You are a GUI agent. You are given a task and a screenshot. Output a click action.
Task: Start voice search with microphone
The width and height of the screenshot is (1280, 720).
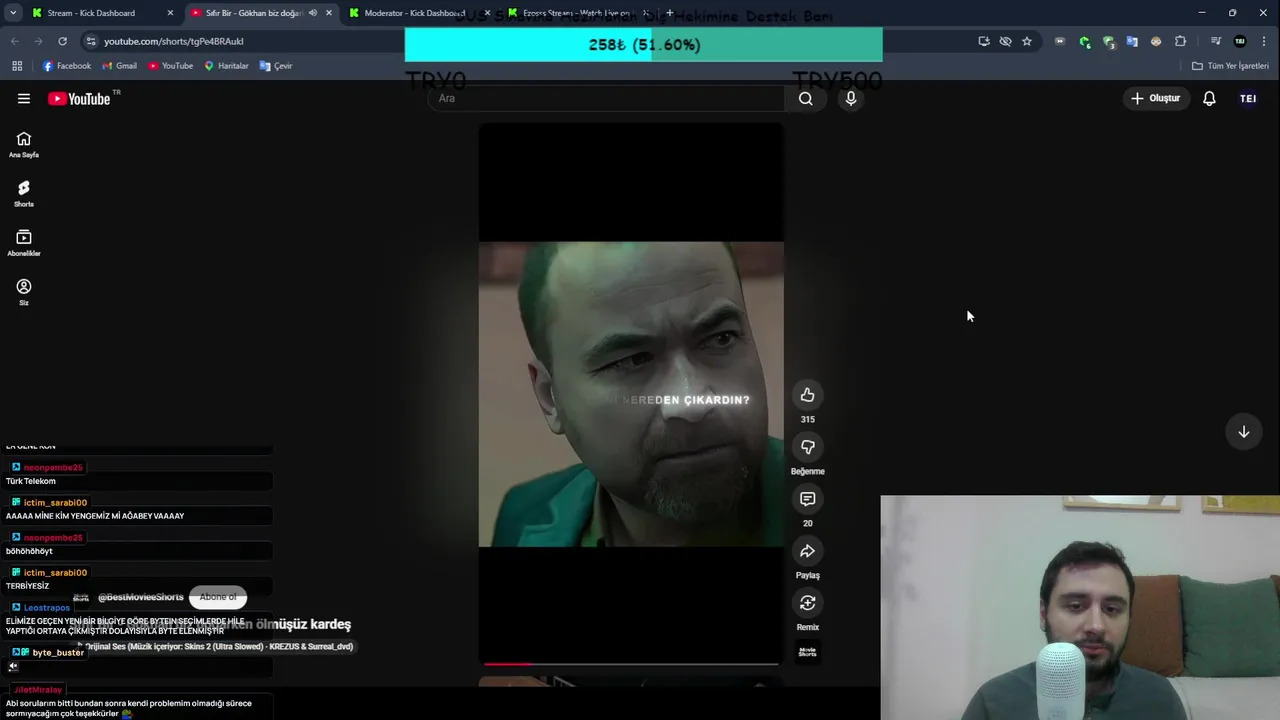851,98
